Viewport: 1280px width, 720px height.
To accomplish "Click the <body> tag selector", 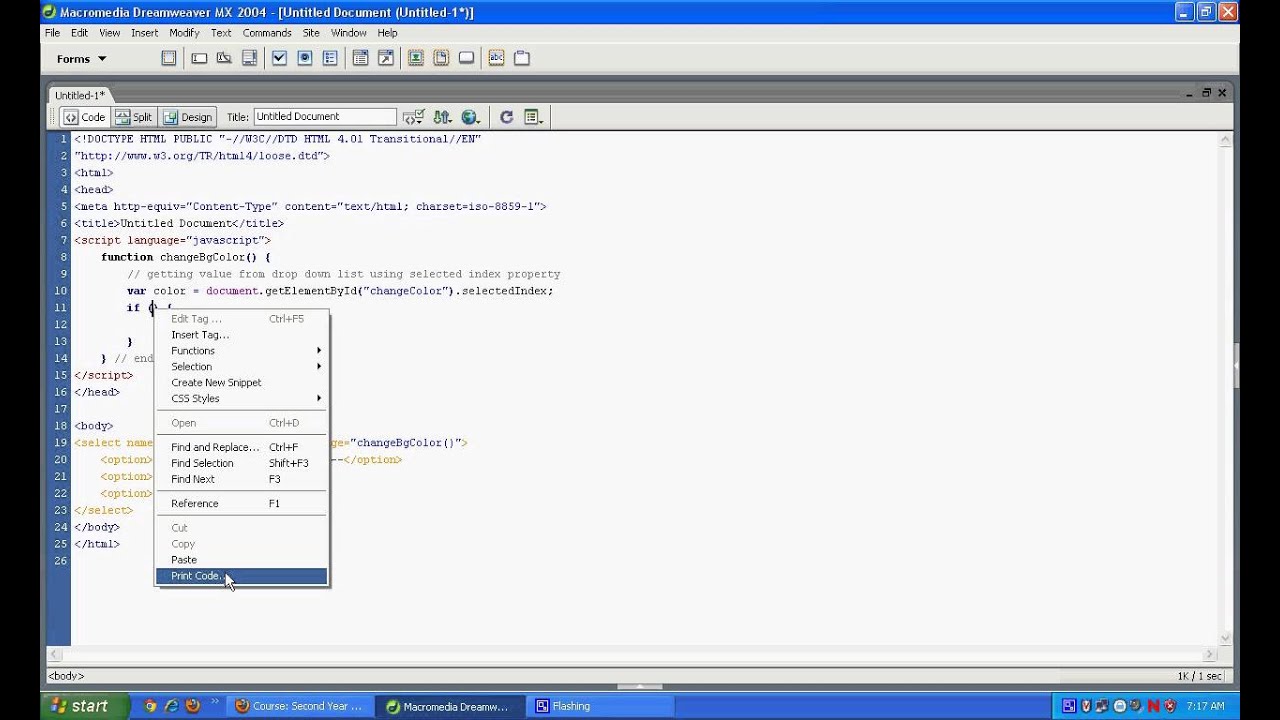I will pos(66,676).
